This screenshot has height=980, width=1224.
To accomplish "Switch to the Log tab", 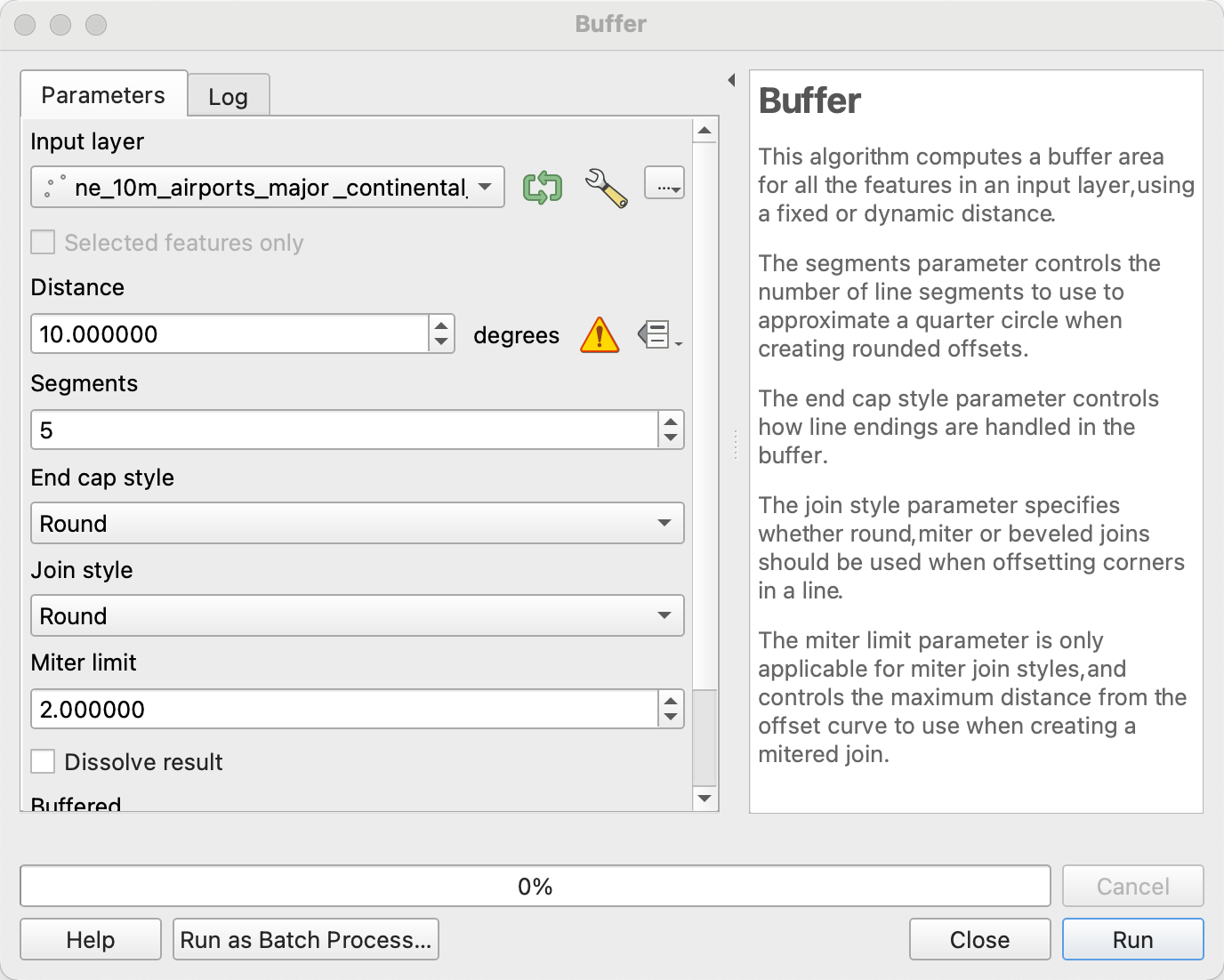I will pyautogui.click(x=229, y=95).
